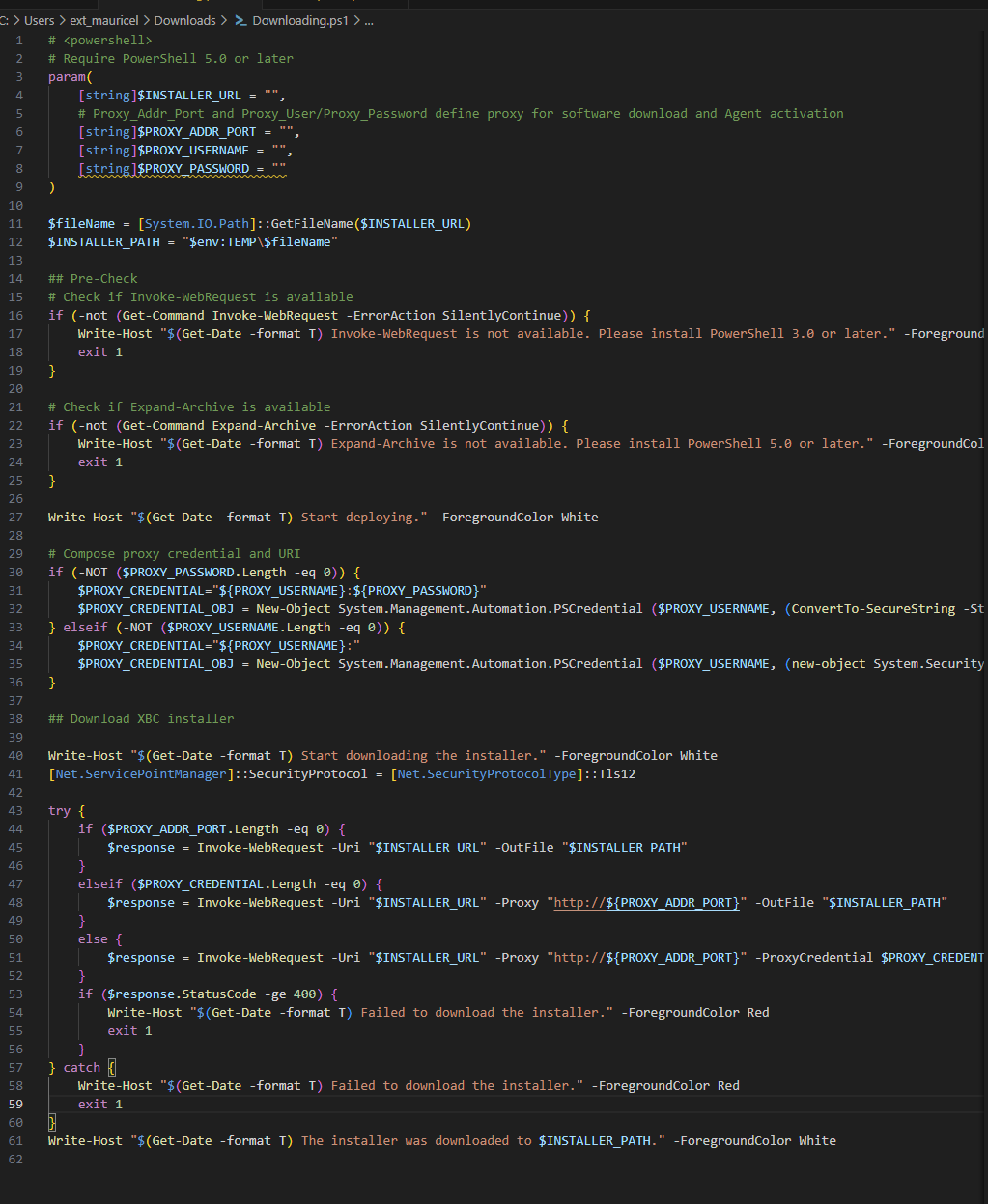Open the breadcrumb ellipsis symbol picker

(369, 20)
